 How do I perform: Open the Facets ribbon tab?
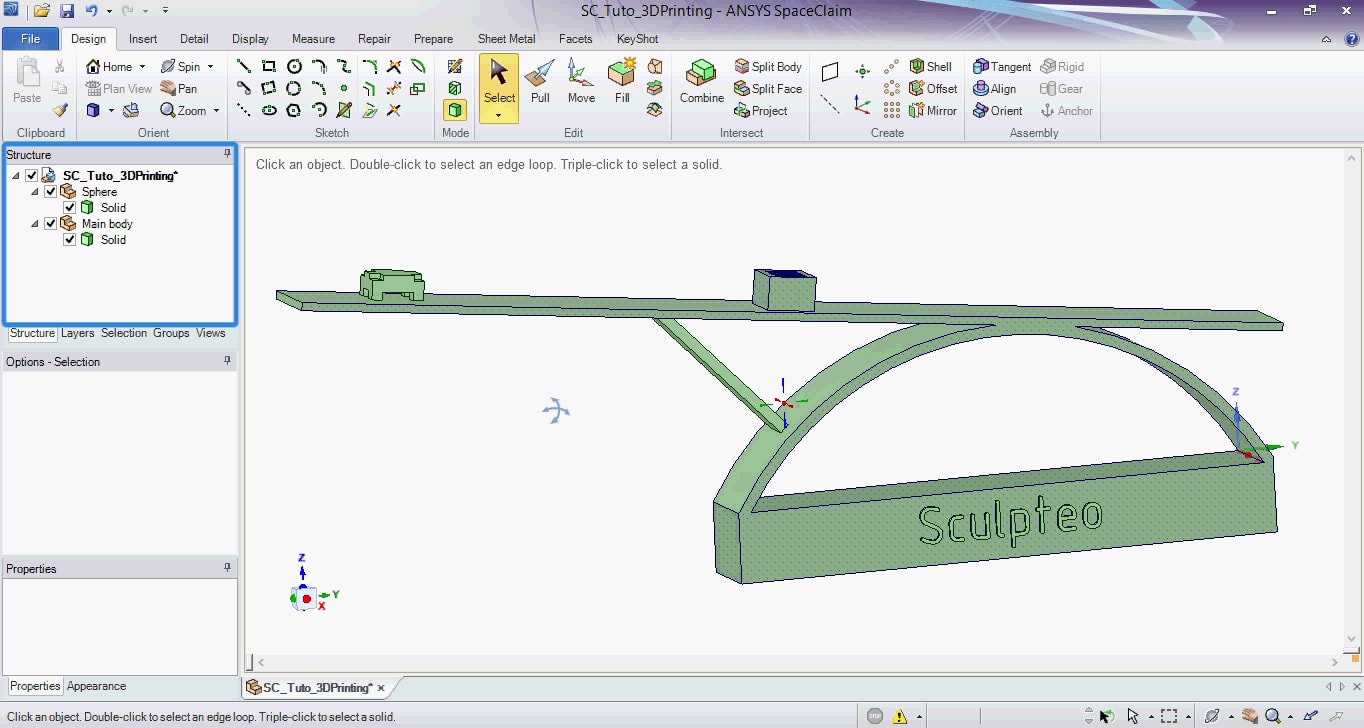tap(575, 39)
